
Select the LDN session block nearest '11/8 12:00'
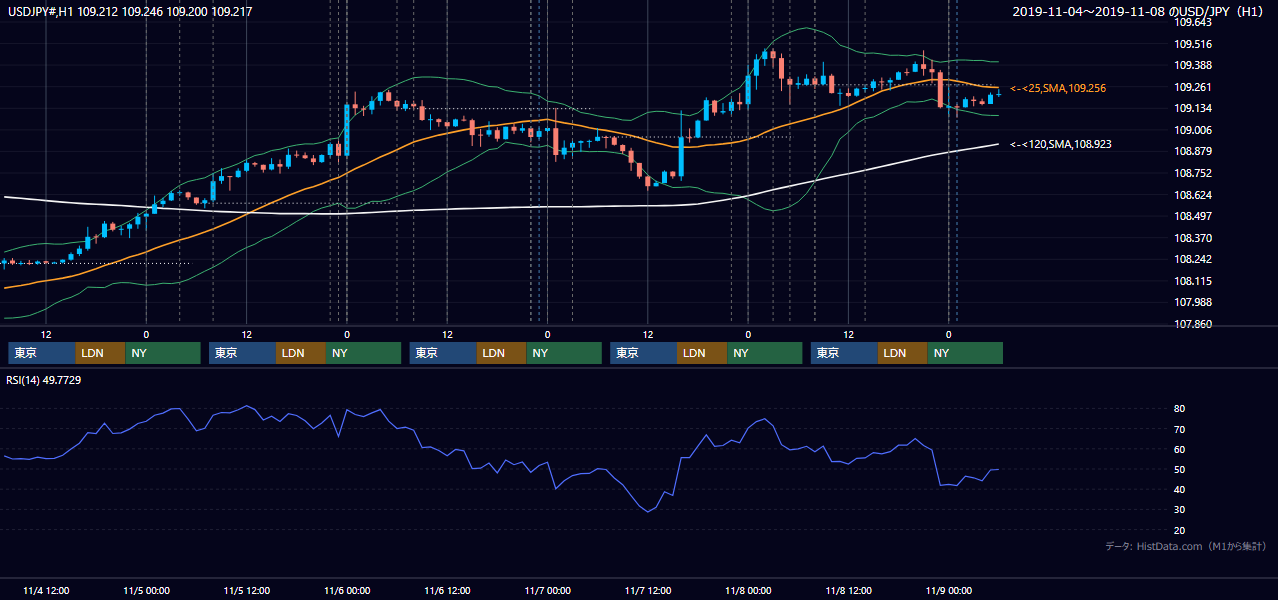[902, 353]
